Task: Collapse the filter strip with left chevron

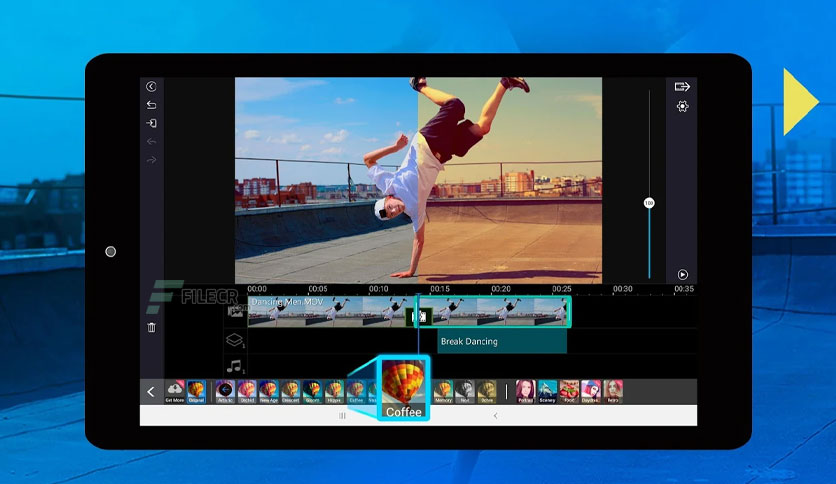Action: coord(151,392)
